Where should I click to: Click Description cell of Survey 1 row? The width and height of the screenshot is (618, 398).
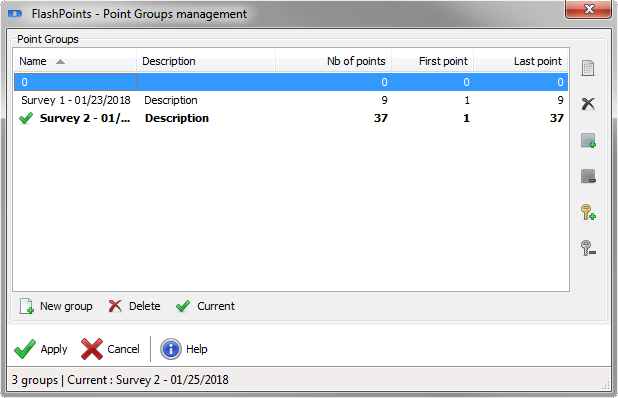coord(171,100)
